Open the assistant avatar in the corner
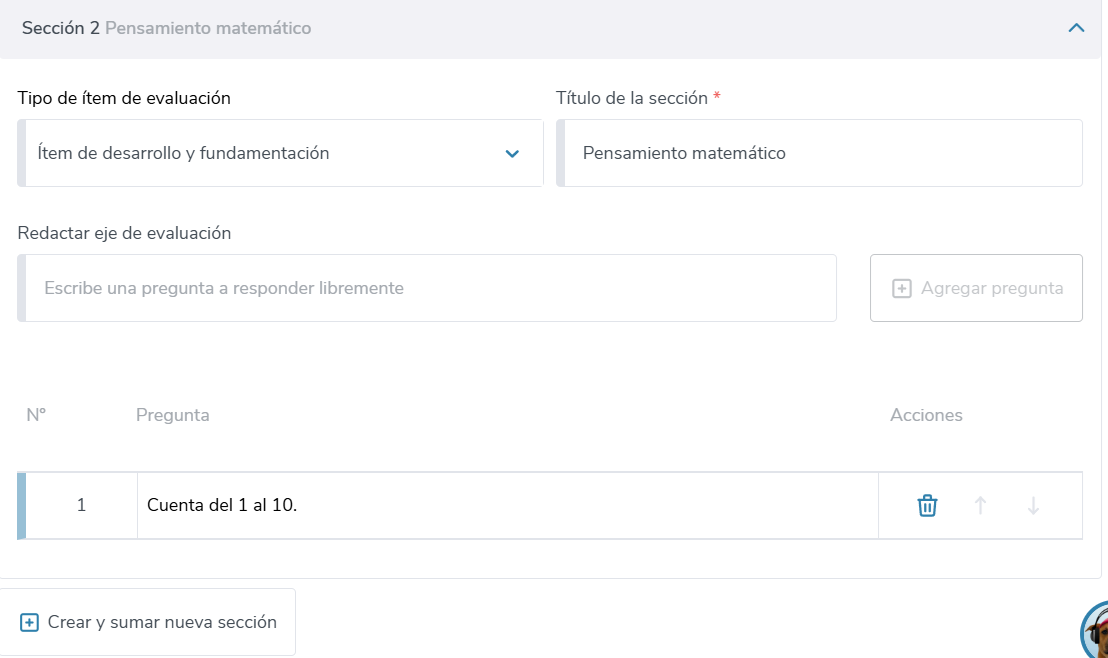Screen dimensions: 1108x658 click(x=1096, y=633)
